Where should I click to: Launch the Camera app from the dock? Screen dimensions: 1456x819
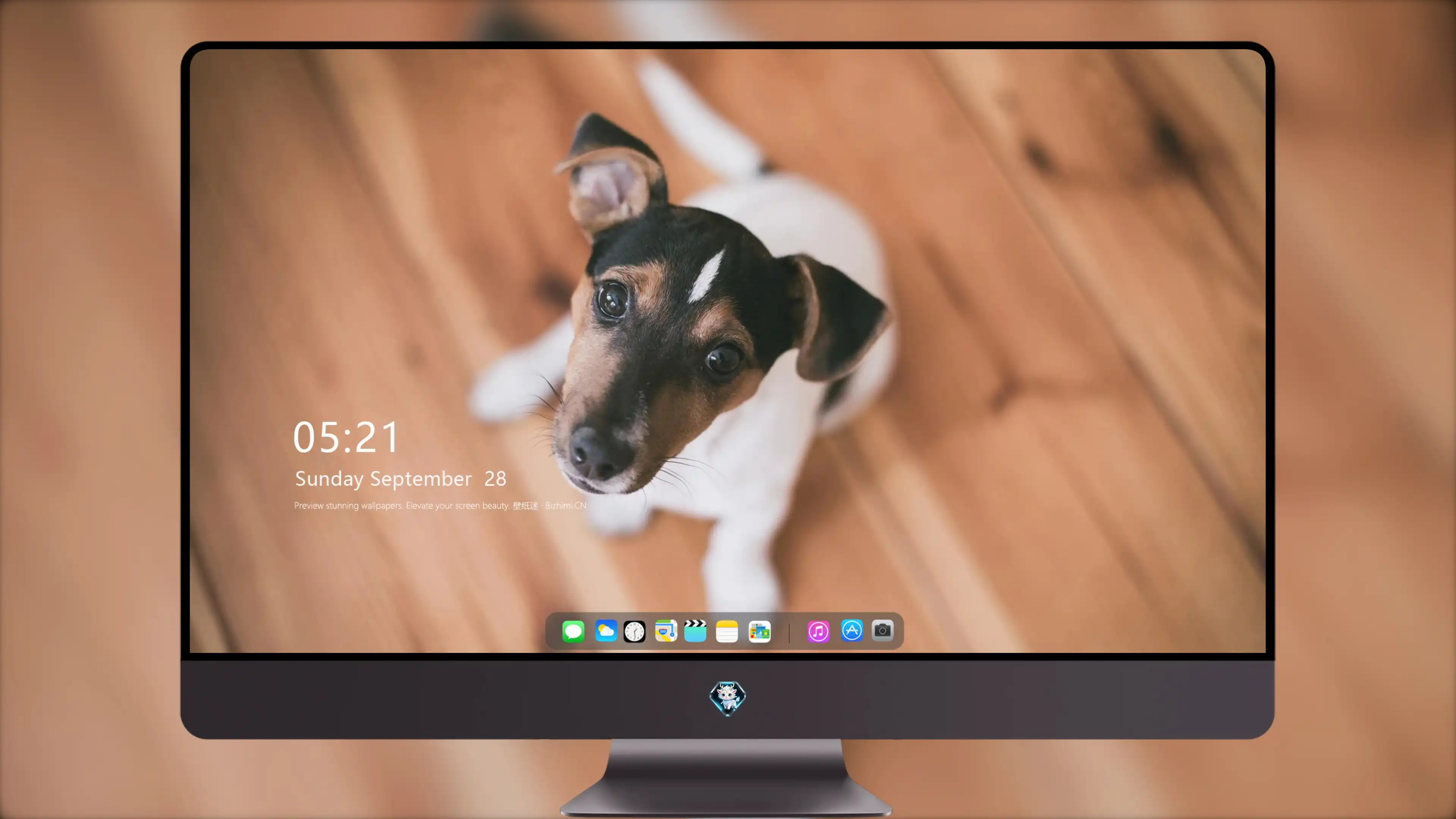tap(882, 630)
